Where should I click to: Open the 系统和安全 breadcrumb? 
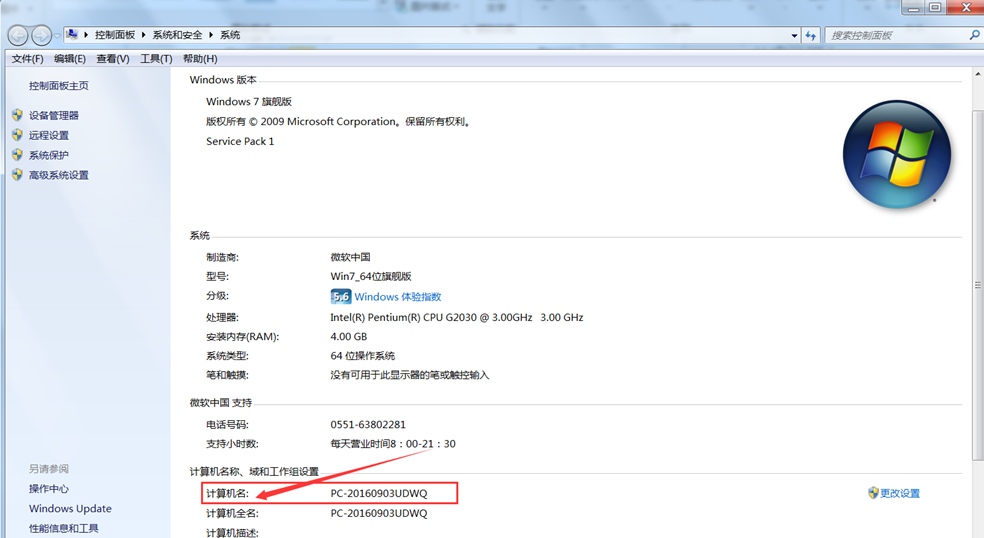178,35
